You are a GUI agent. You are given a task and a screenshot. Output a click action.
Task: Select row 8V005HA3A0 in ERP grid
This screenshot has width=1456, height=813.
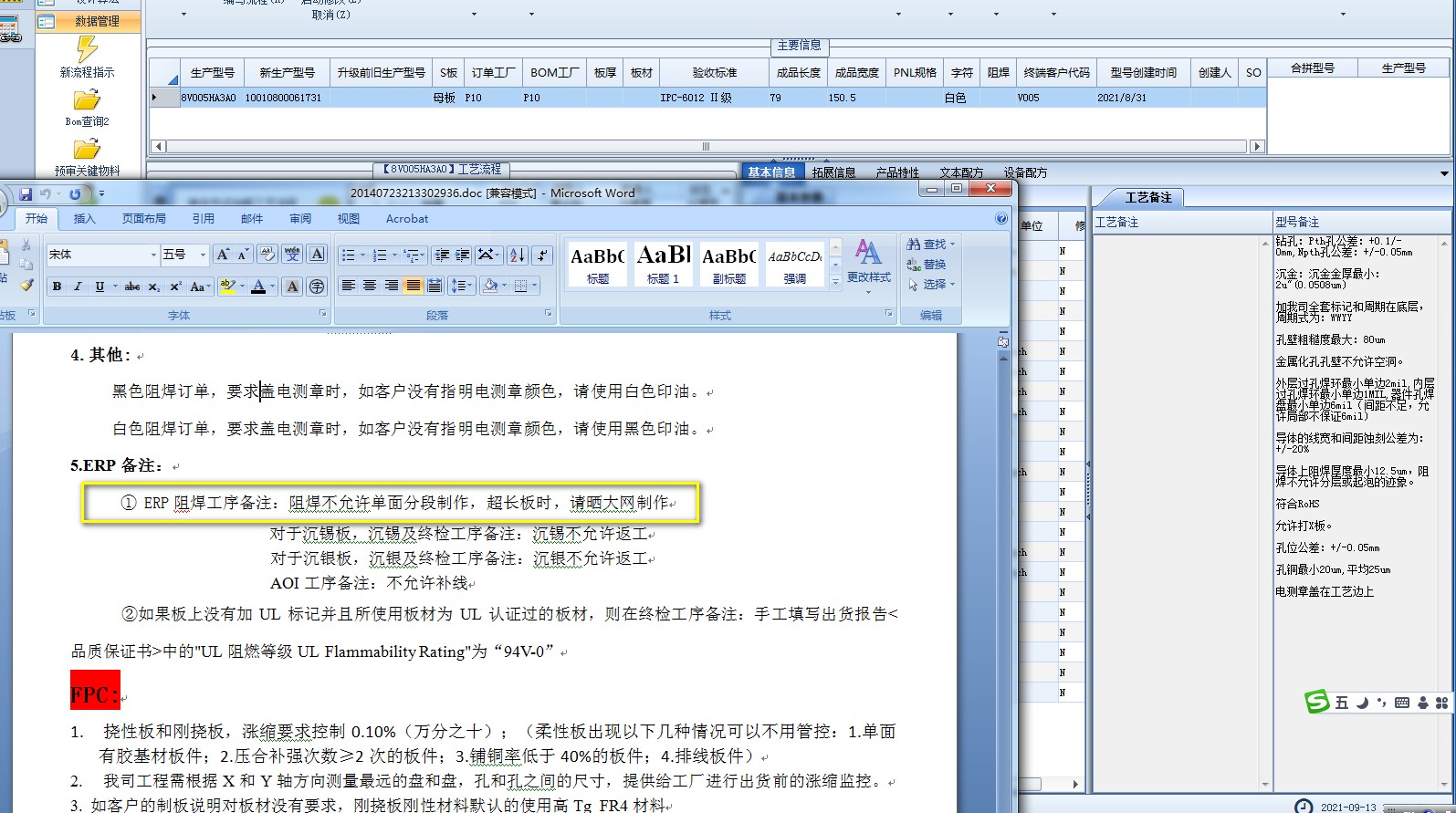click(x=707, y=98)
